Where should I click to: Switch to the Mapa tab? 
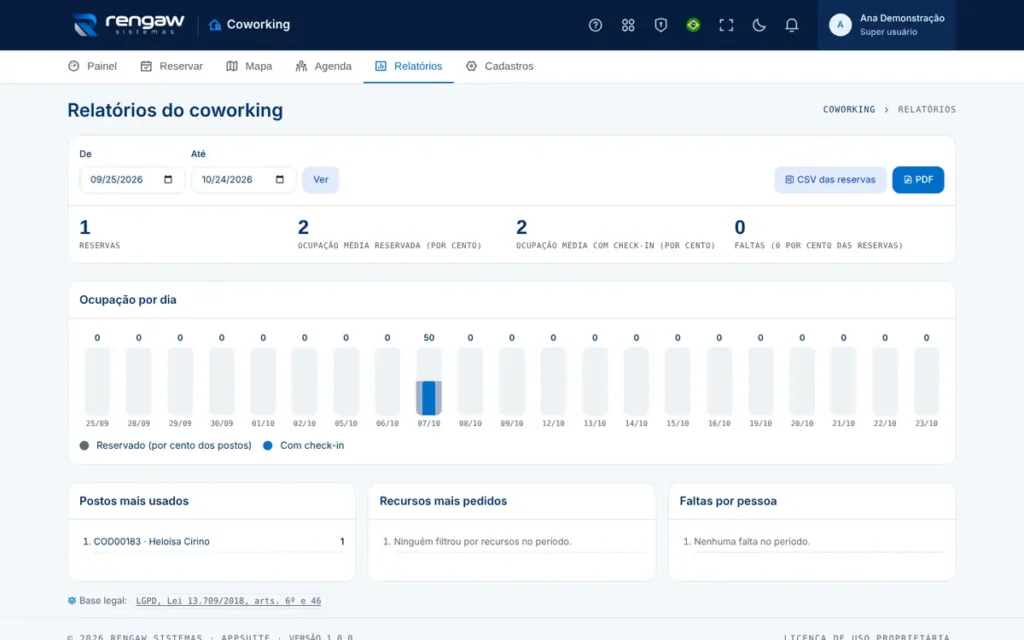coord(249,66)
